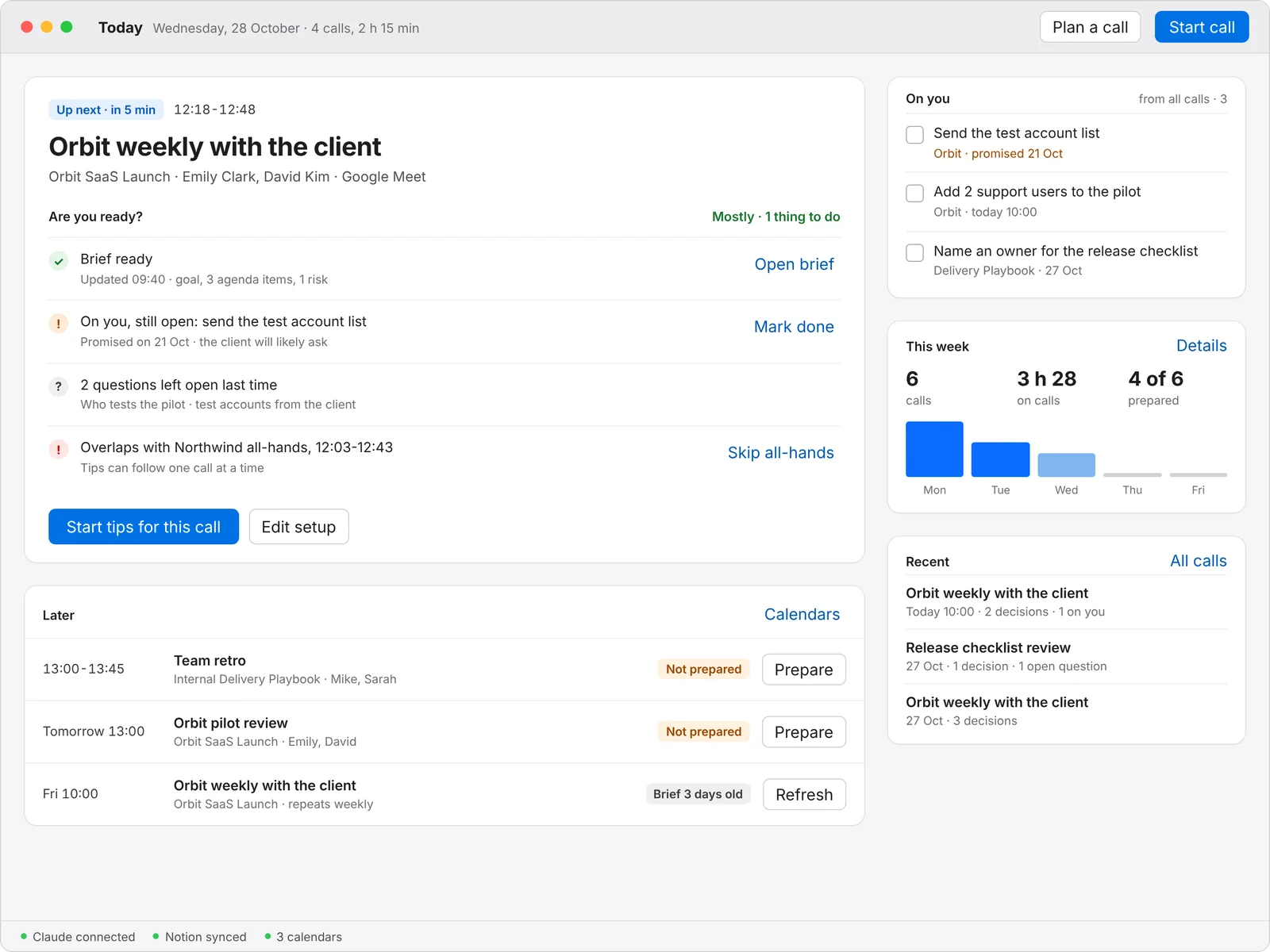Open Release checklist review in Recent
The image size is (1270, 952).
coord(1066,657)
